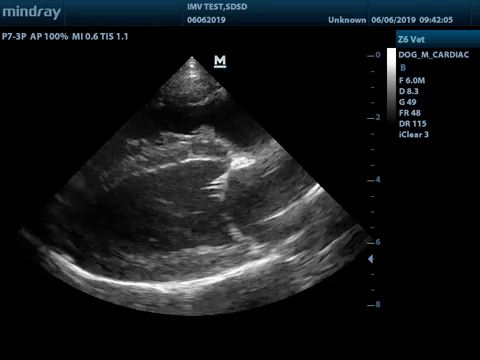480x360 pixels.
Task: Click the patient name IMV TEST,SDSD
Action: (217, 7)
